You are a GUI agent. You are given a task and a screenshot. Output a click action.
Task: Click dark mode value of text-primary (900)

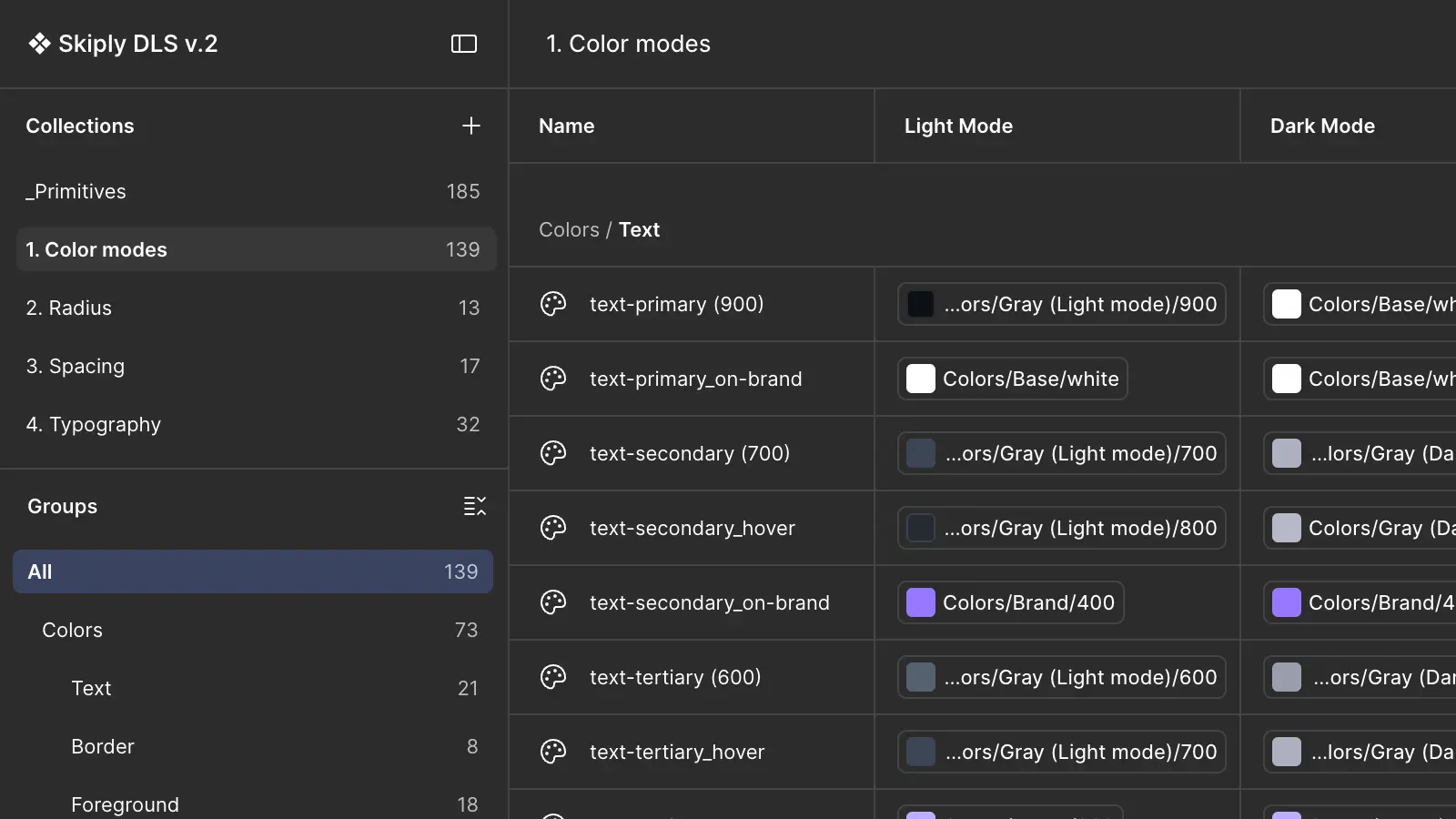1360,304
